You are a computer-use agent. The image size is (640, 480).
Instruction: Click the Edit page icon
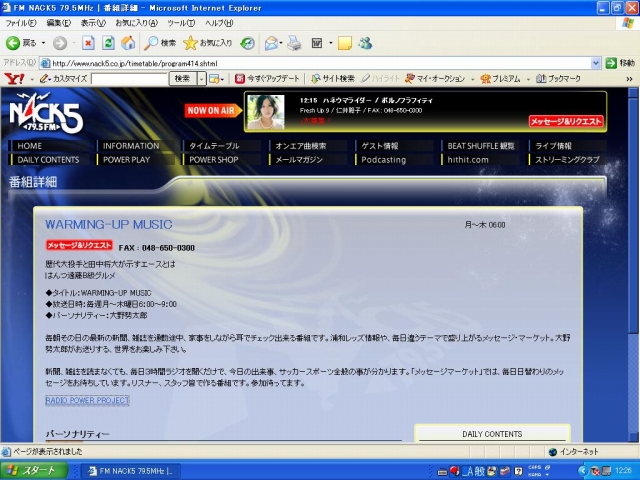tap(317, 43)
